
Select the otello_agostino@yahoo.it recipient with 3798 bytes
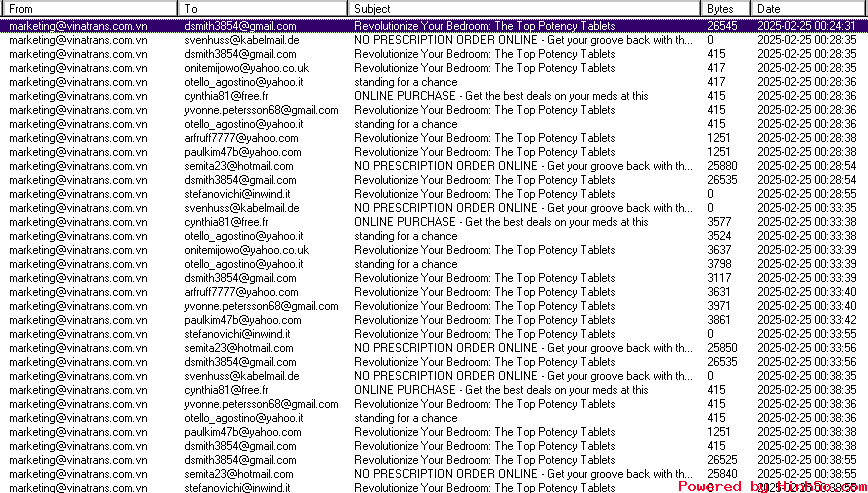[x=244, y=264]
